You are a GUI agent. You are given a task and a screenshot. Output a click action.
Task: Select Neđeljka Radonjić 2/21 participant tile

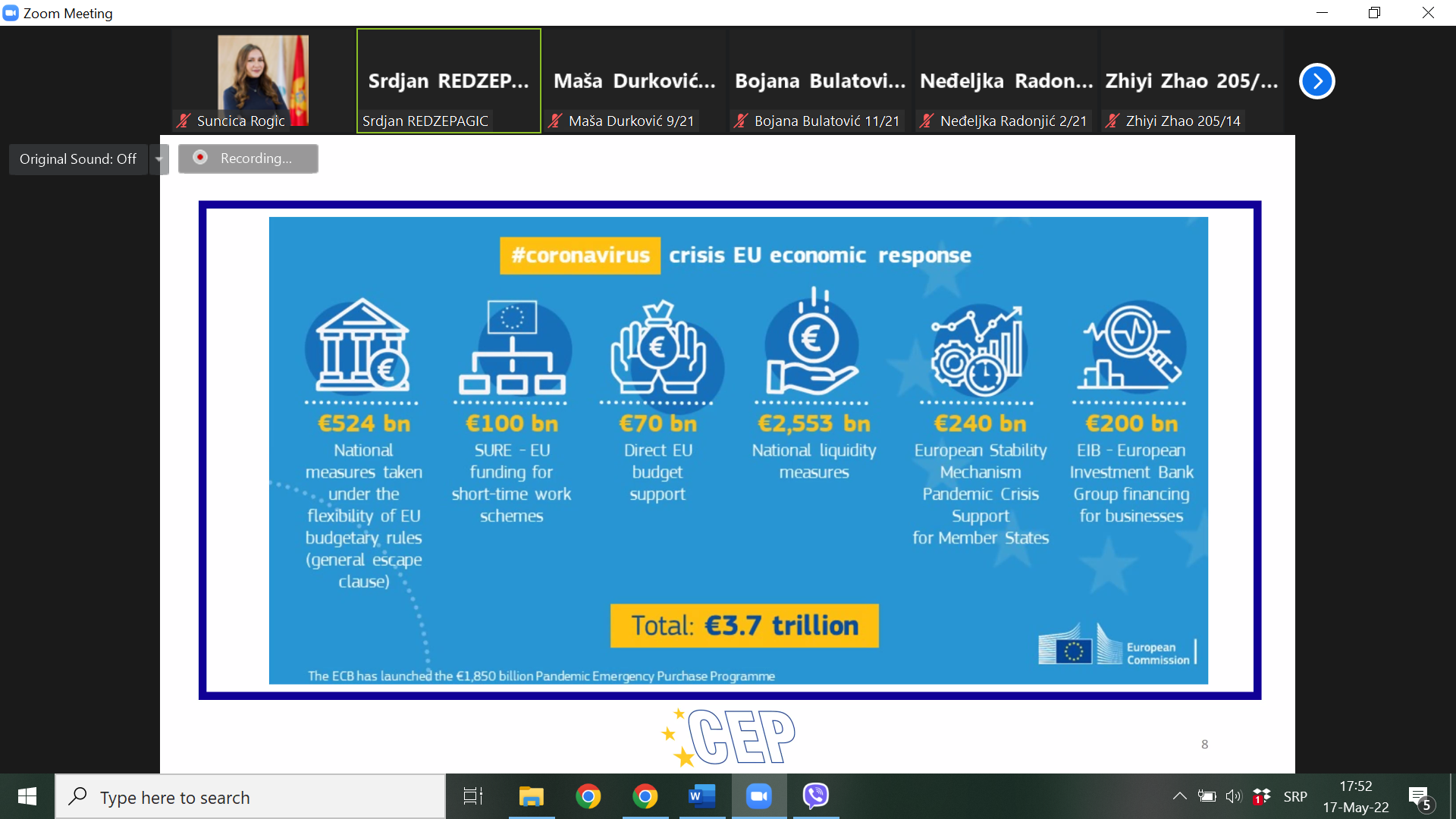tap(1006, 81)
